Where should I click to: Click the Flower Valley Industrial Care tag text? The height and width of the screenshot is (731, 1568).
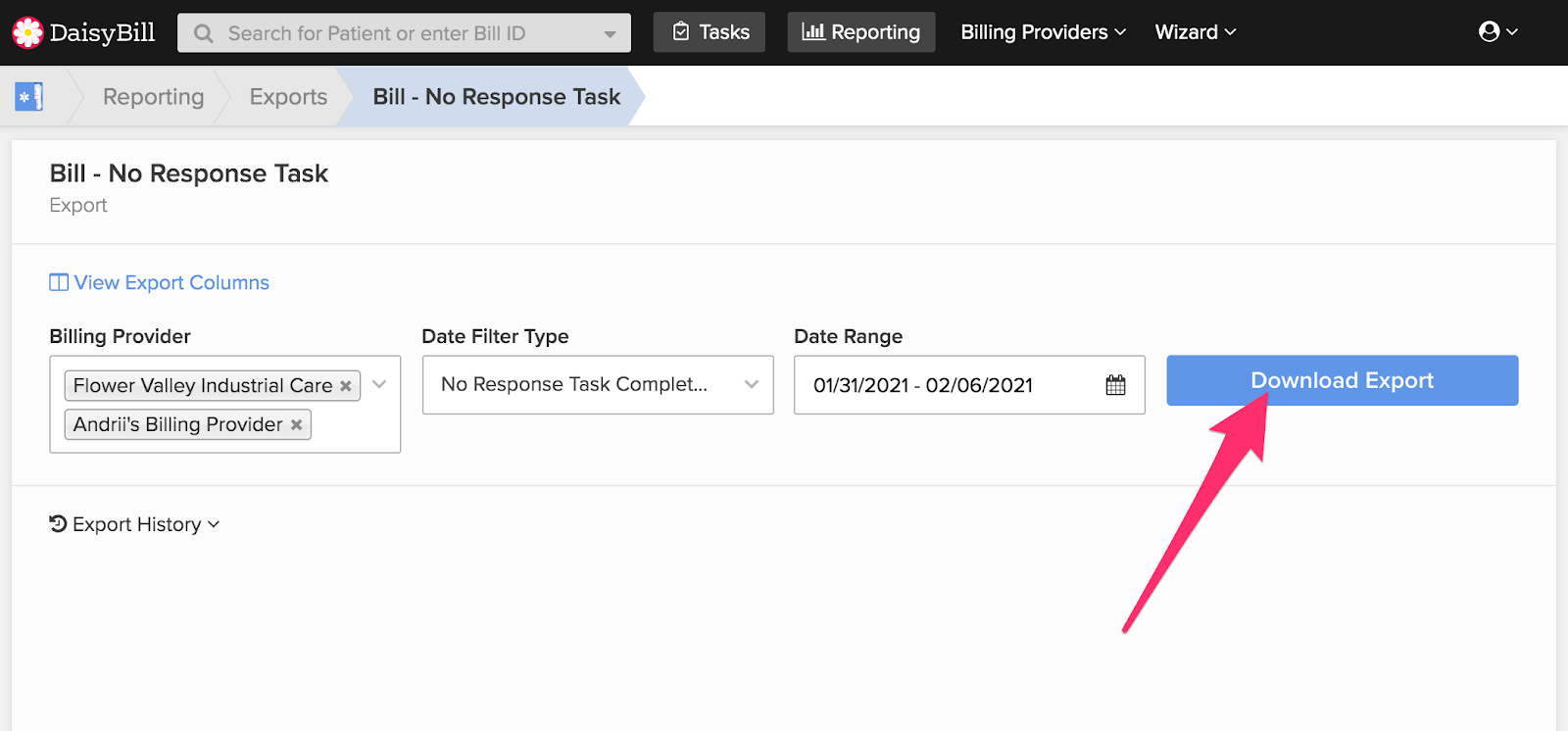(x=203, y=386)
